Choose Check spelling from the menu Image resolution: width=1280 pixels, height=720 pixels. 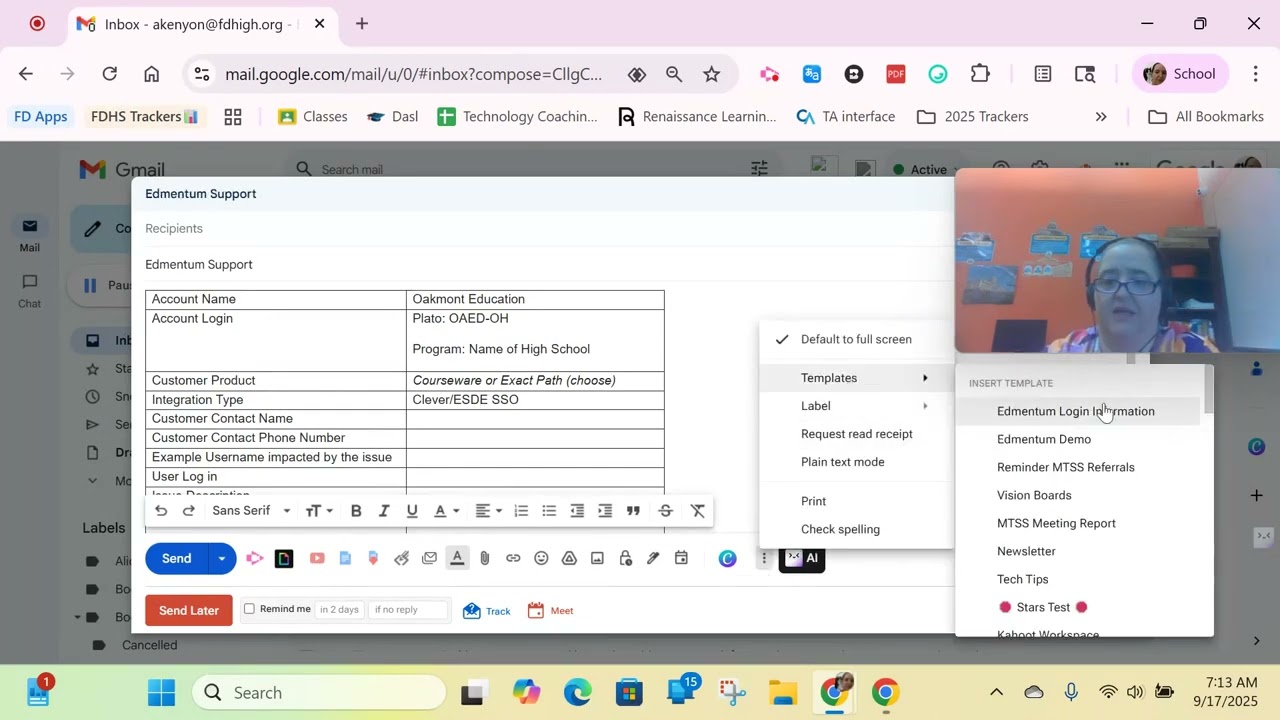click(x=856, y=529)
